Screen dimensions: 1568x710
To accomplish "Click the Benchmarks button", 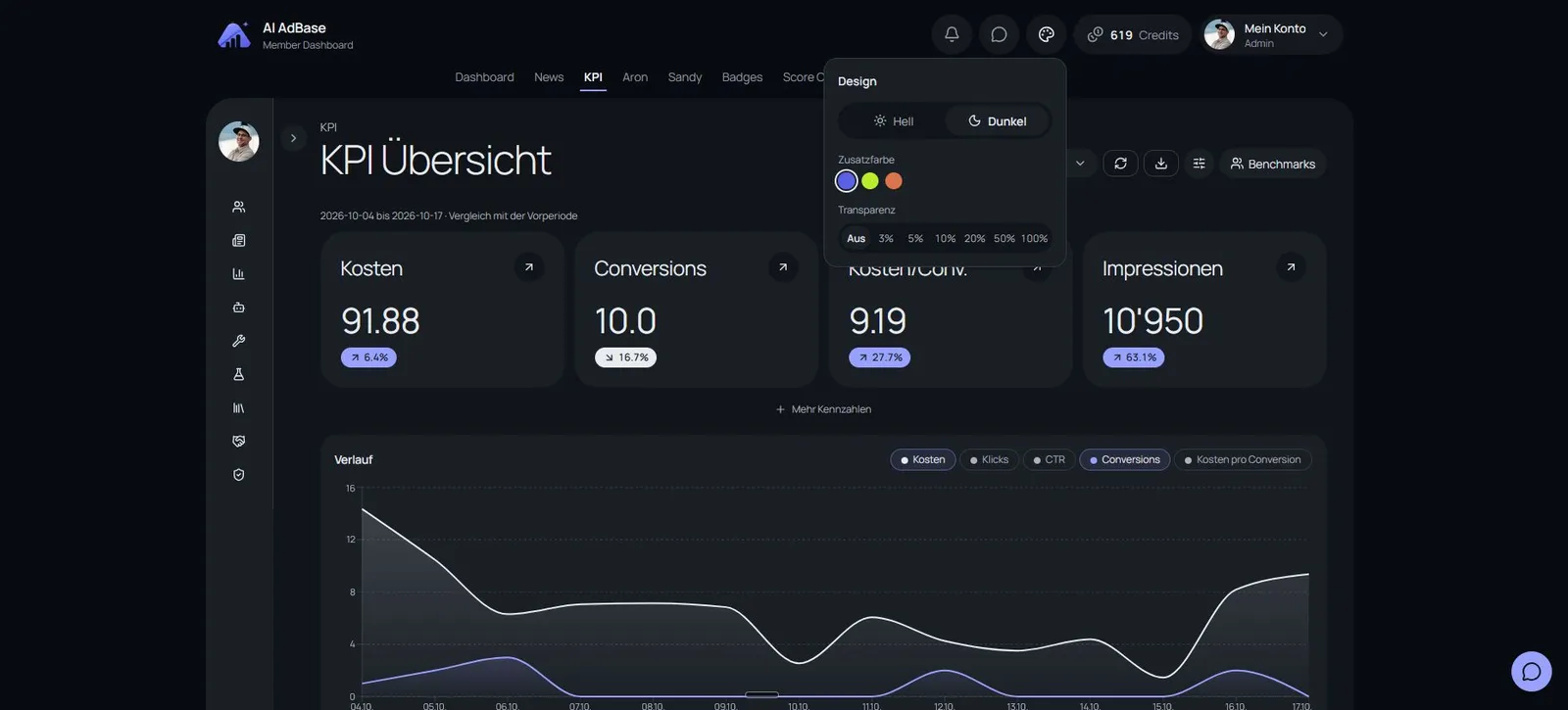I will (1272, 164).
